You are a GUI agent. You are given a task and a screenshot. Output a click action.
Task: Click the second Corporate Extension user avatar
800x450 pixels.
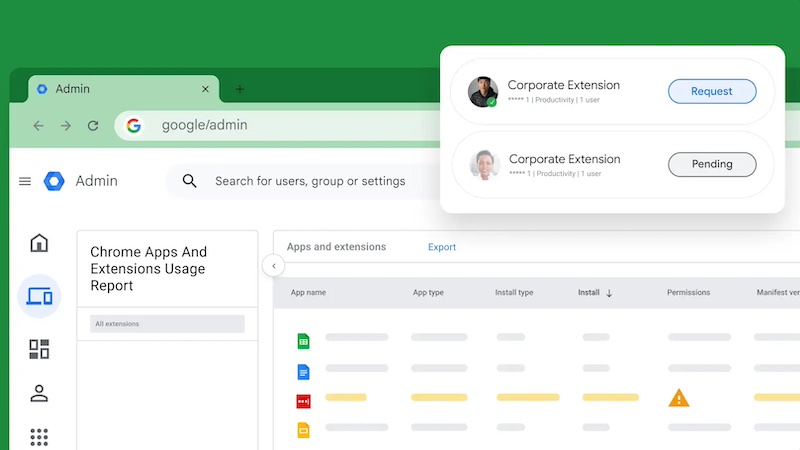point(484,165)
